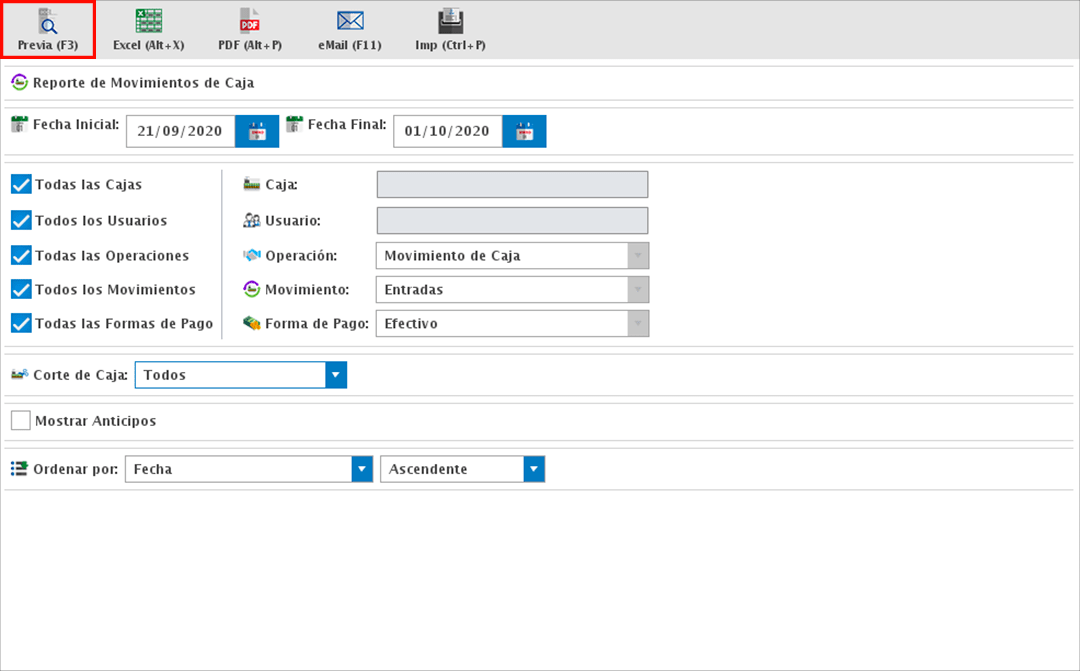Click the Caja text field
Image resolution: width=1080 pixels, height=671 pixels.
512,185
